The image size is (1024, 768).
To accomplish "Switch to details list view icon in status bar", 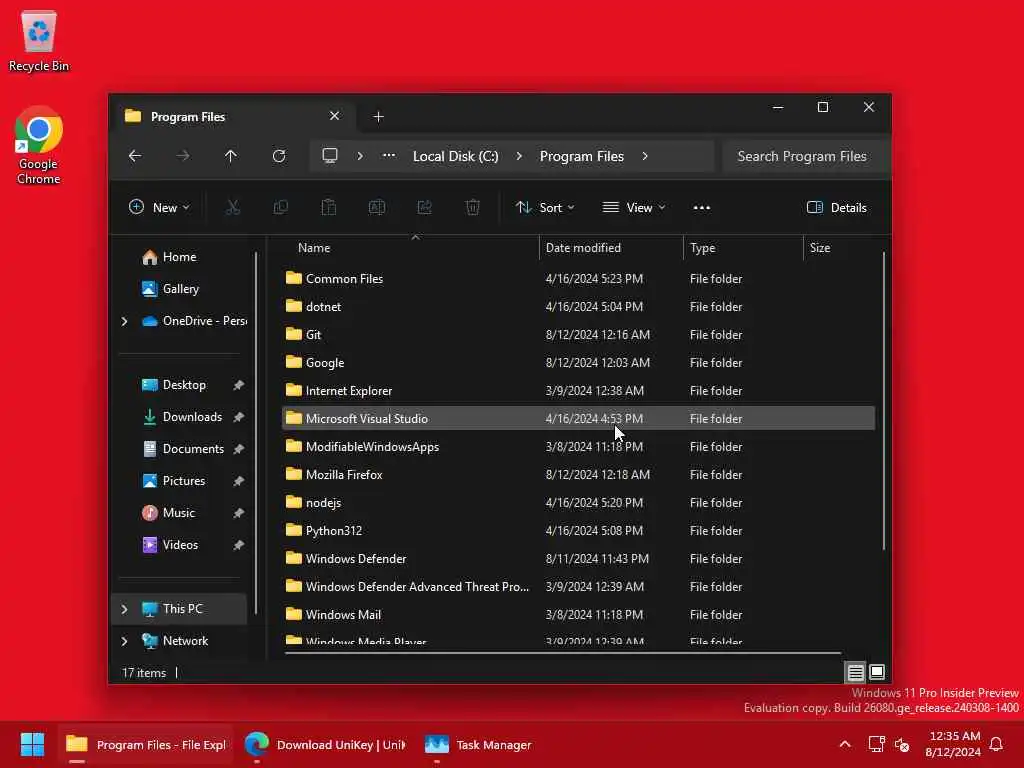I will (856, 672).
